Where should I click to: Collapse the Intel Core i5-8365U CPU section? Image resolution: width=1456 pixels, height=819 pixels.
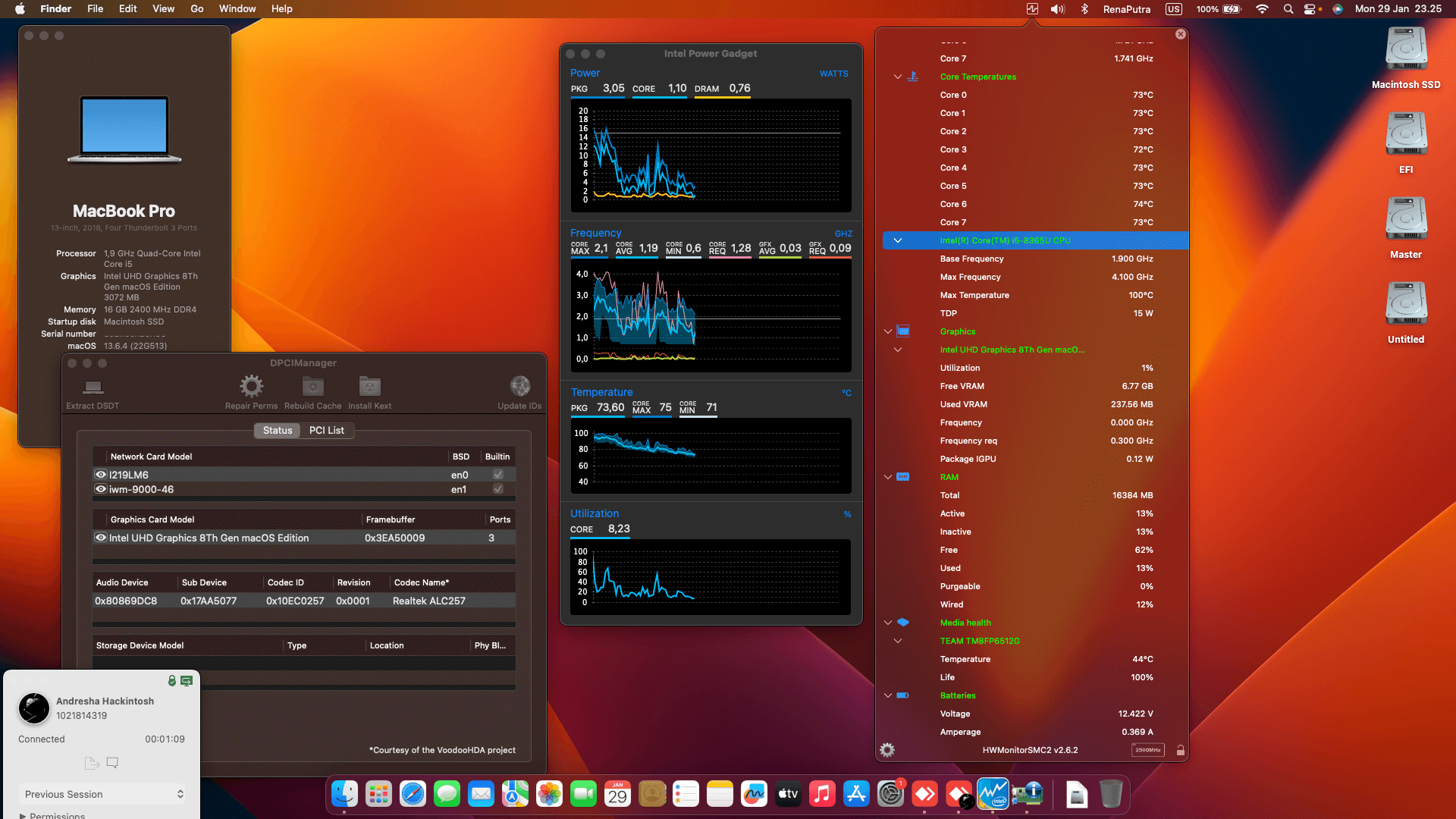click(898, 240)
